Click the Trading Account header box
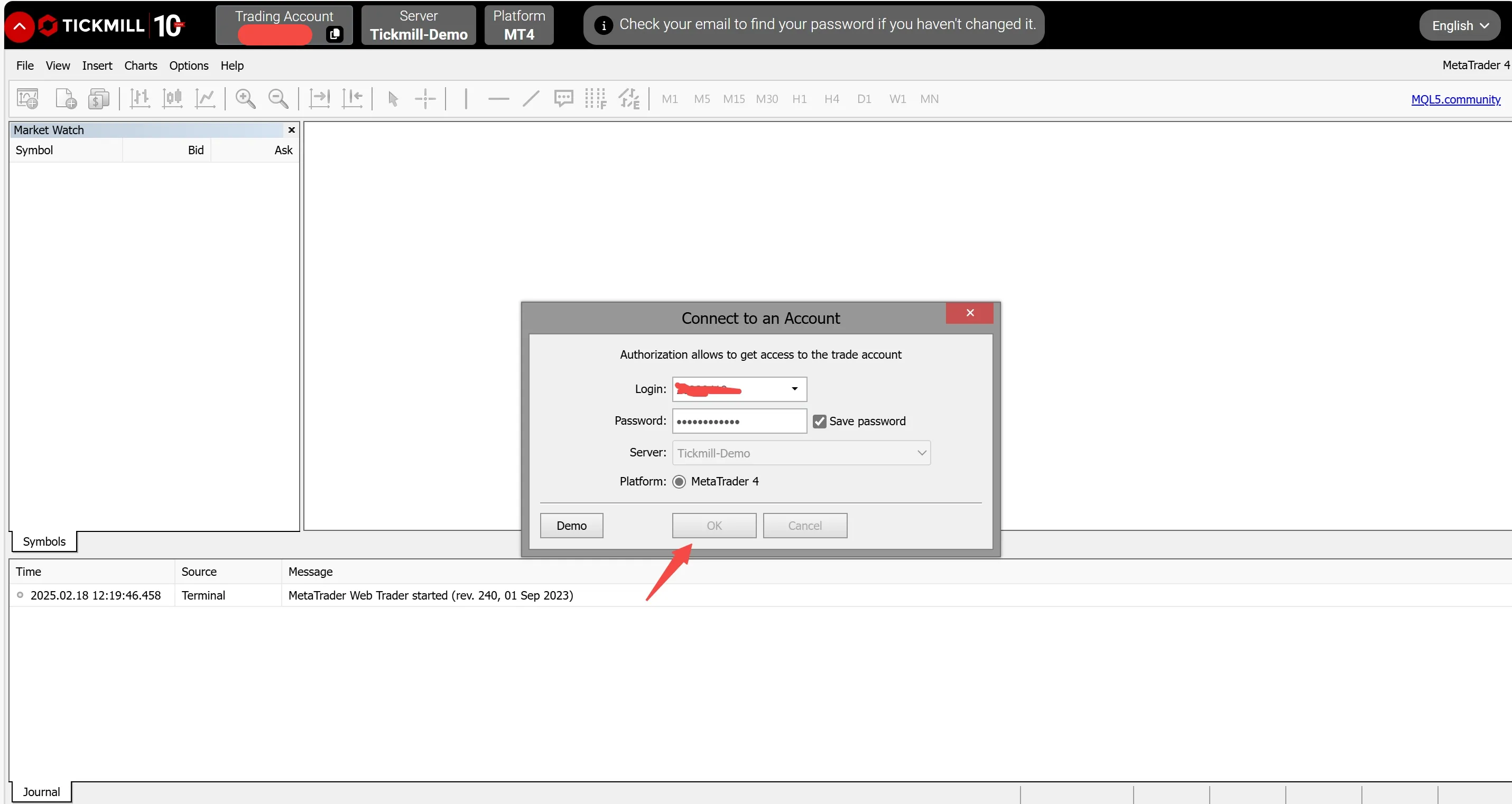Image resolution: width=1512 pixels, height=804 pixels. point(284,25)
